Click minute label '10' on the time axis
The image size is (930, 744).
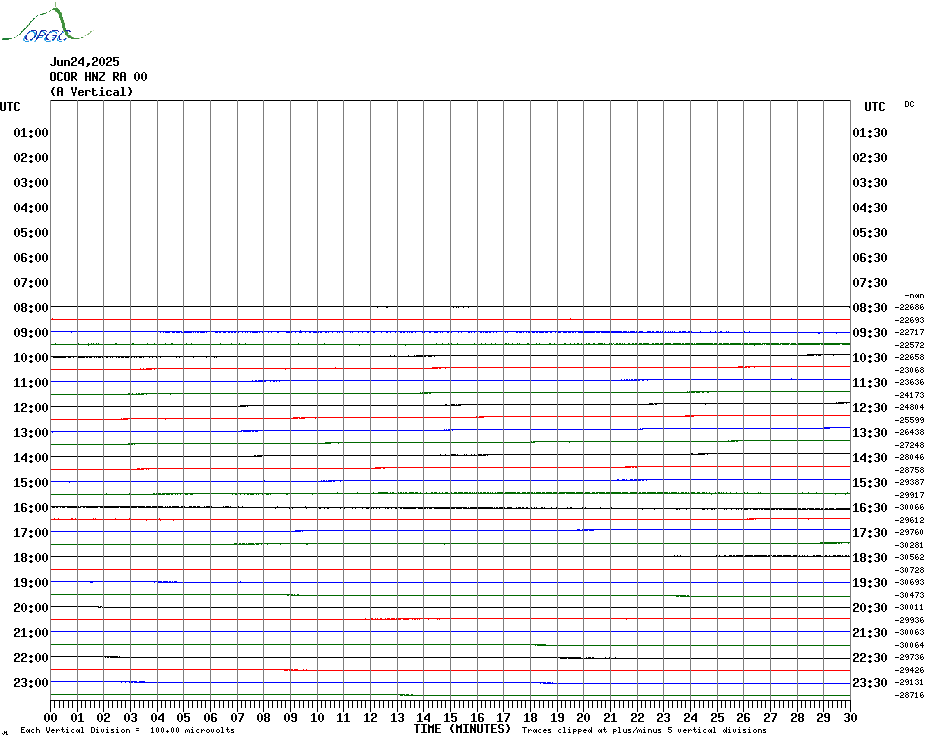[317, 718]
